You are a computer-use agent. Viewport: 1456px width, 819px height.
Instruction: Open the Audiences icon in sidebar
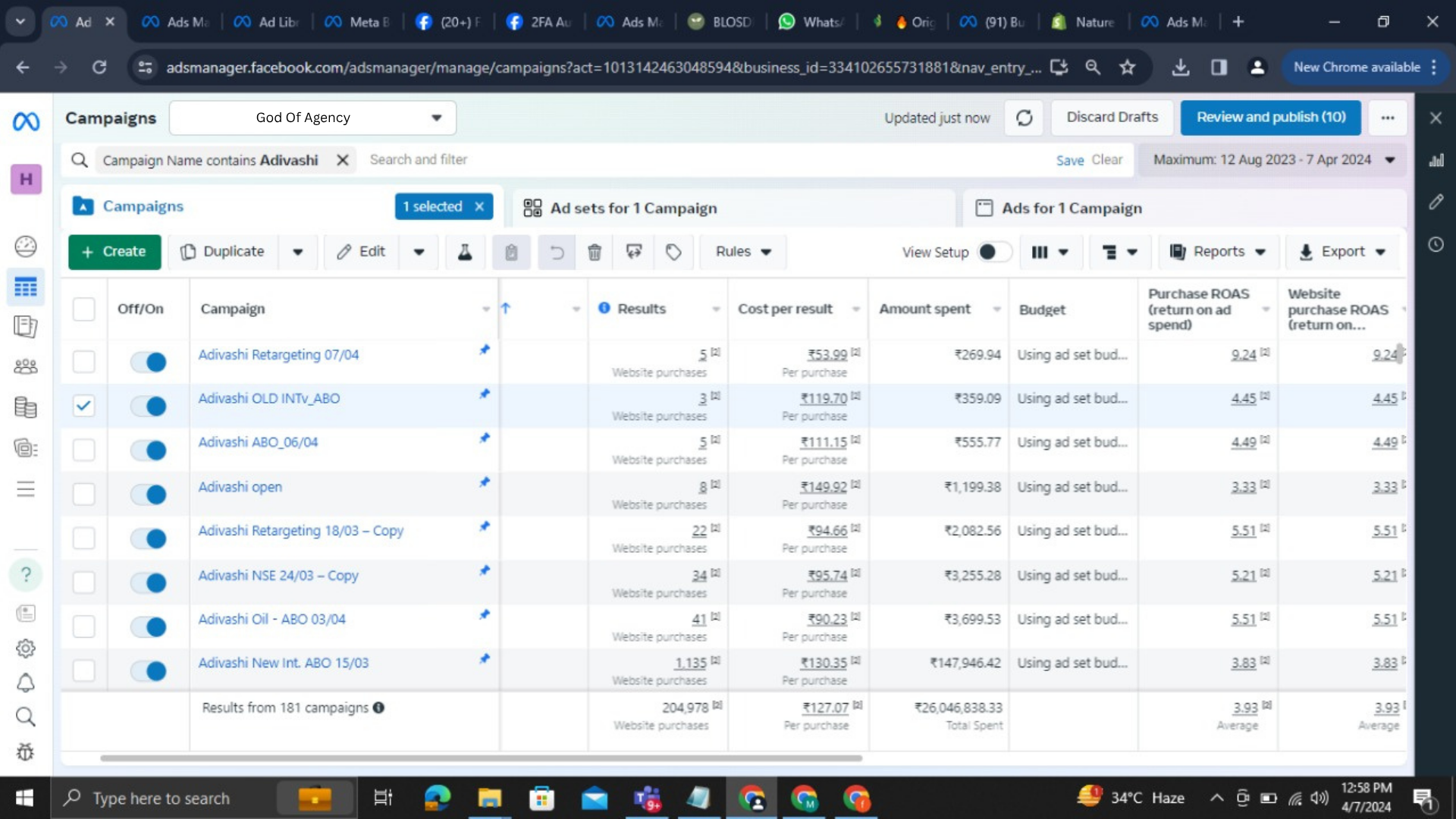[26, 367]
